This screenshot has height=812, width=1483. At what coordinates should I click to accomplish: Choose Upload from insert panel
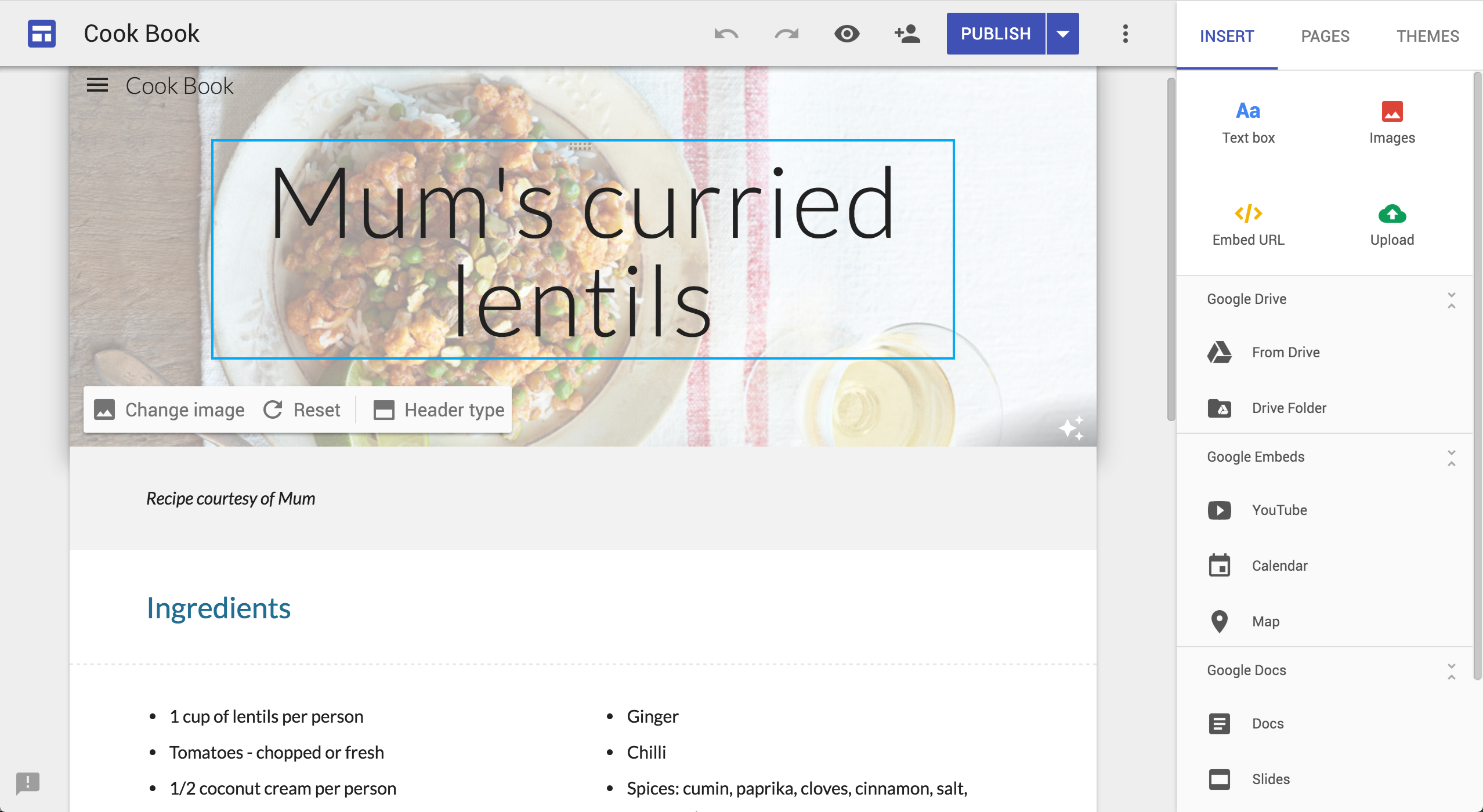1392,225
